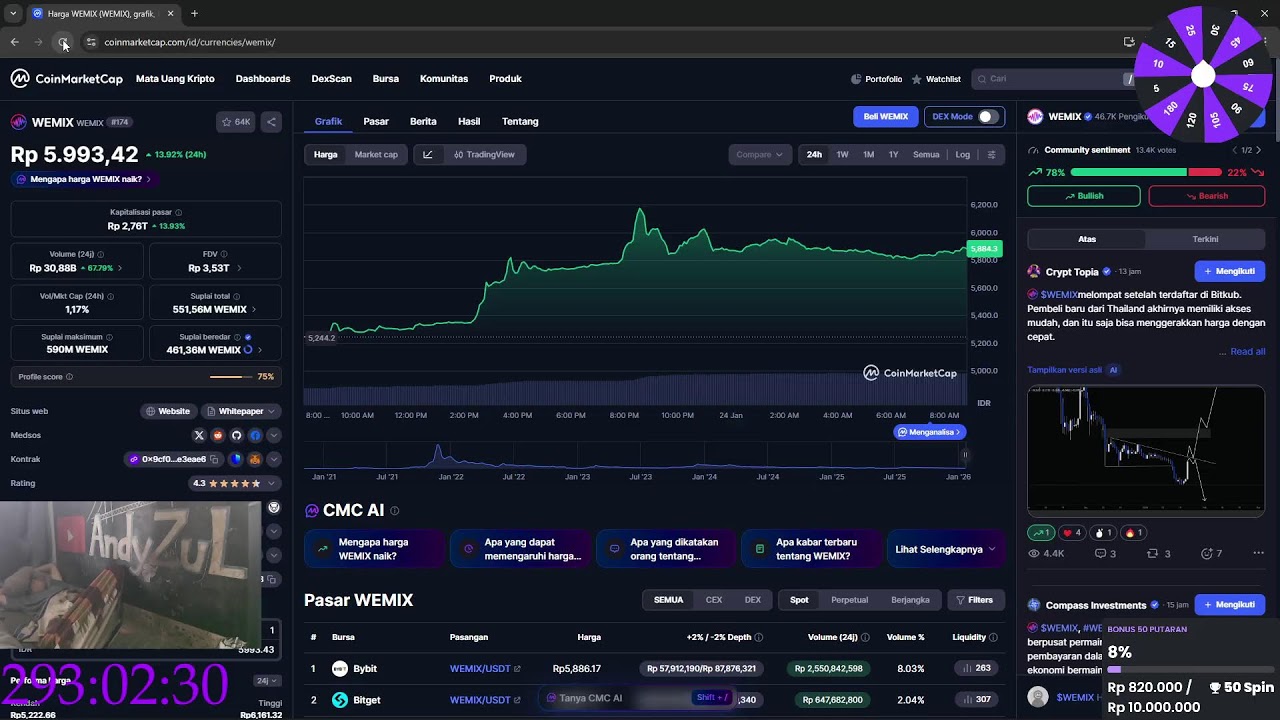Screen dimensions: 1280x720
Task: Go to next sentiment page arrow
Action: [1258, 150]
